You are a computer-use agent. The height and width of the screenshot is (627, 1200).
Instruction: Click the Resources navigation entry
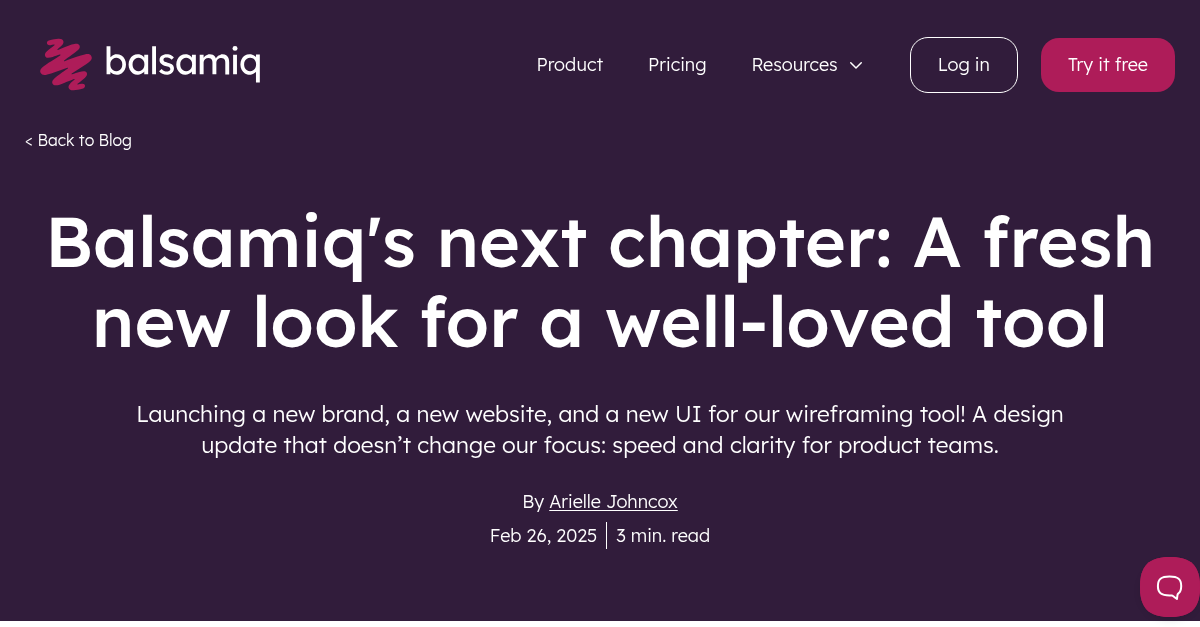[794, 64]
